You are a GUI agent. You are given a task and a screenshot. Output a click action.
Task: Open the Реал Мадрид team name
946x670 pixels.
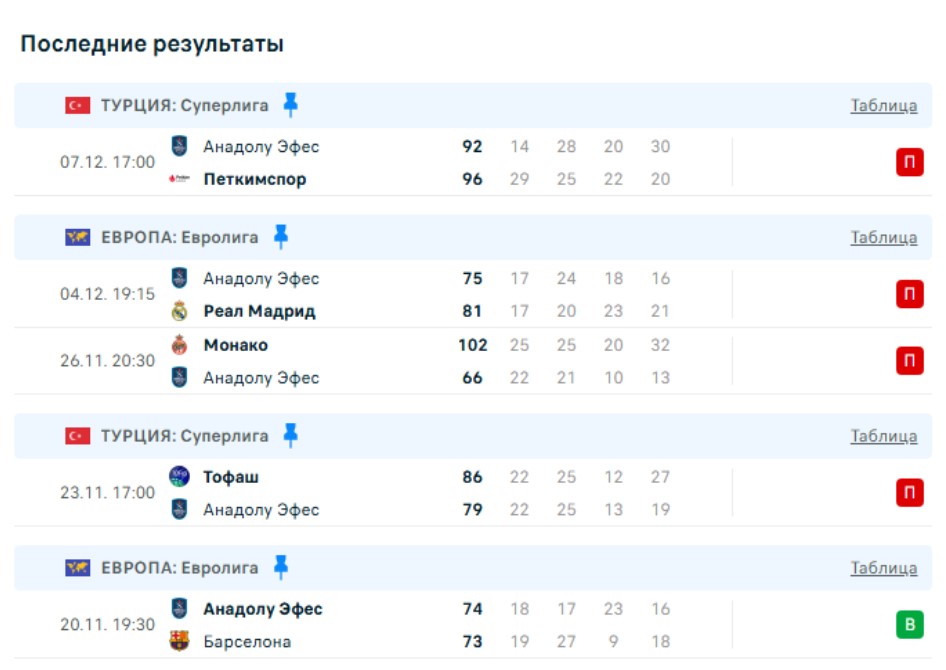click(x=259, y=311)
